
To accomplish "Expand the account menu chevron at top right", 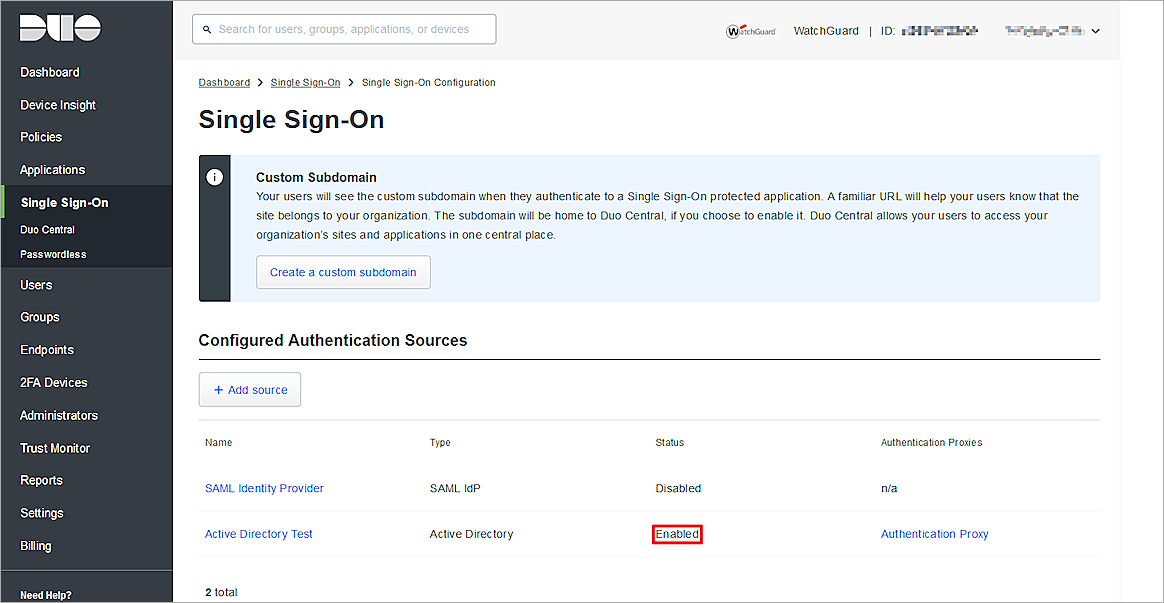I will 1096,31.
